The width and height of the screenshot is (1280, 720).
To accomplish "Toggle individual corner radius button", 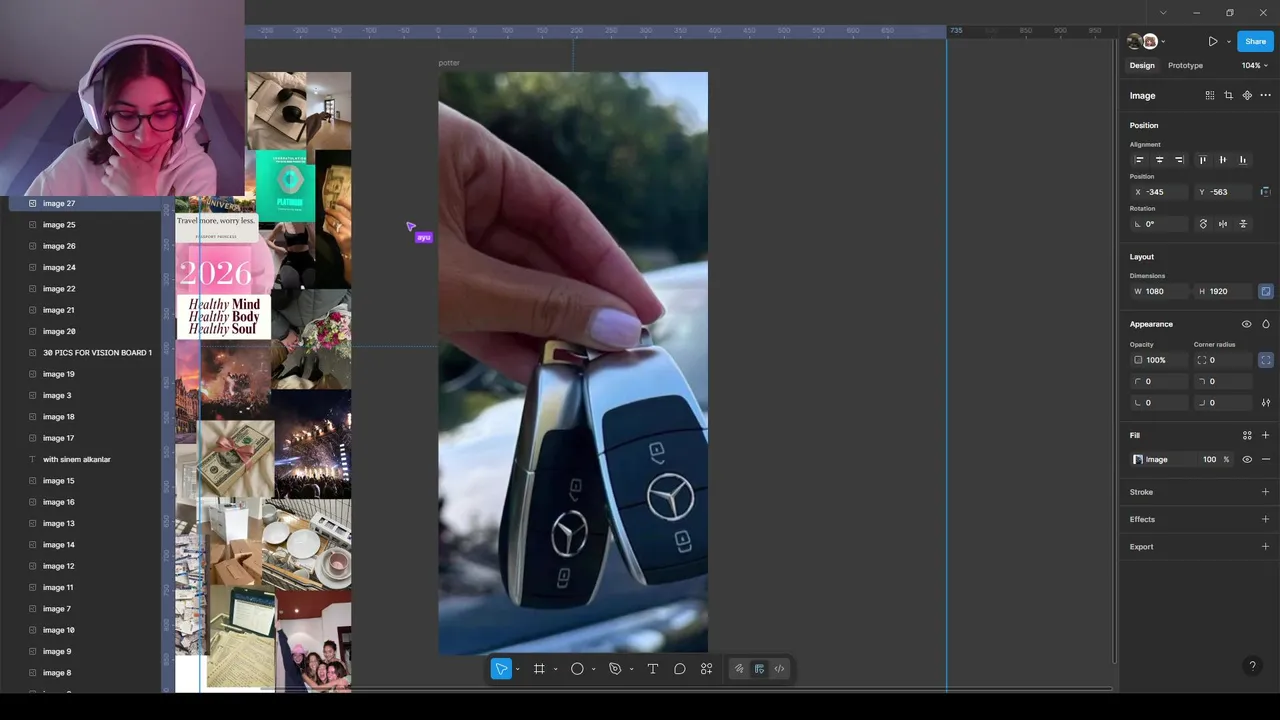I will (1266, 360).
